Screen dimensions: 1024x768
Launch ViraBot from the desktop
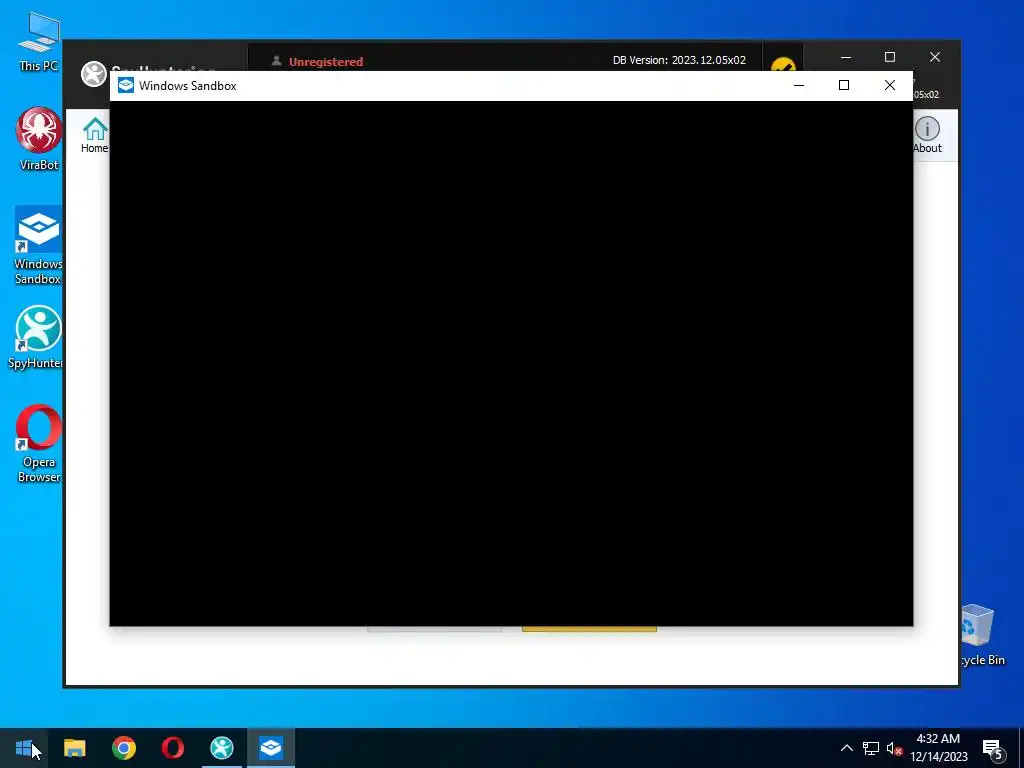pos(38,139)
